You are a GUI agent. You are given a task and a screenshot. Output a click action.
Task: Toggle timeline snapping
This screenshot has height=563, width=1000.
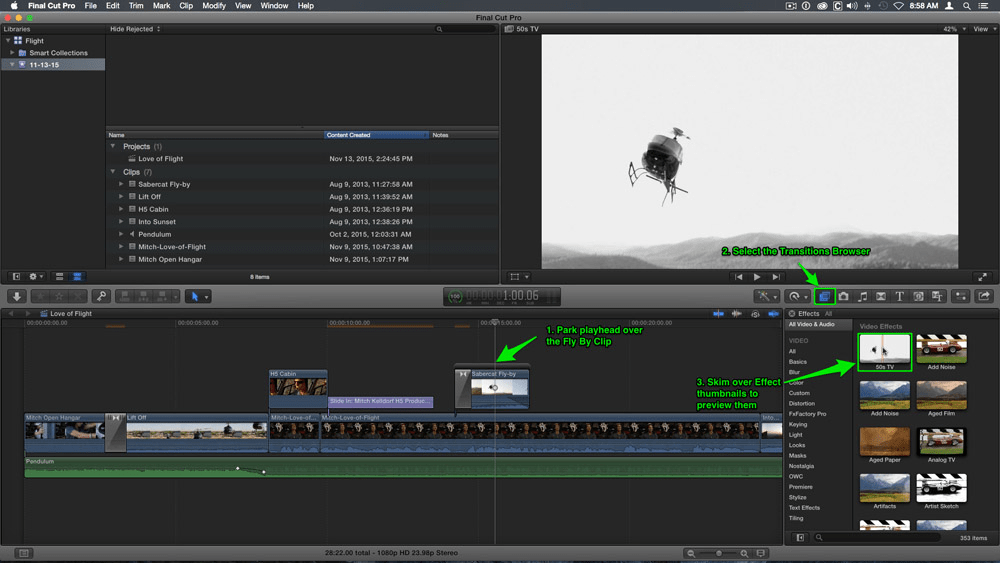(x=773, y=314)
